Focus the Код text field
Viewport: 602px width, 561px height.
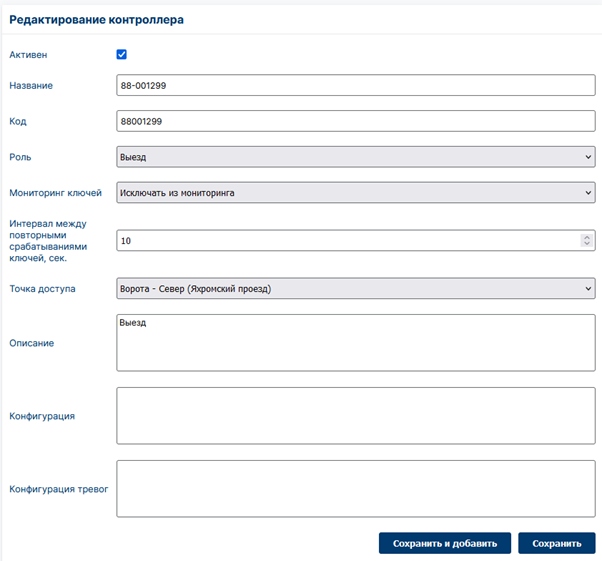point(356,121)
